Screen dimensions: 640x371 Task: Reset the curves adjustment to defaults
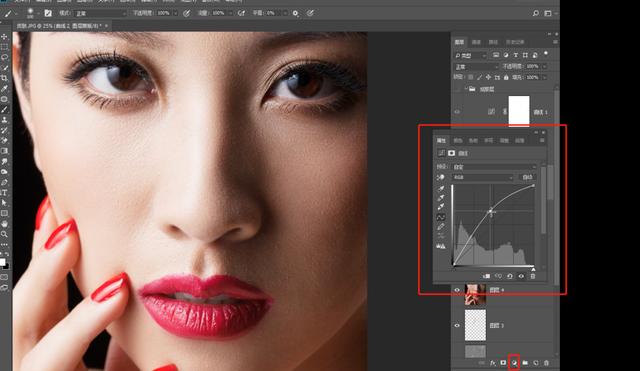(x=510, y=276)
